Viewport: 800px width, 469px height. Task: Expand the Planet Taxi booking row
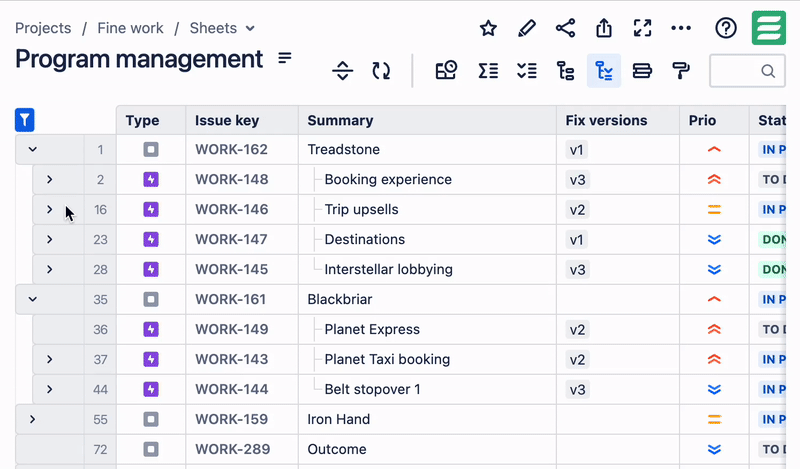coord(49,359)
